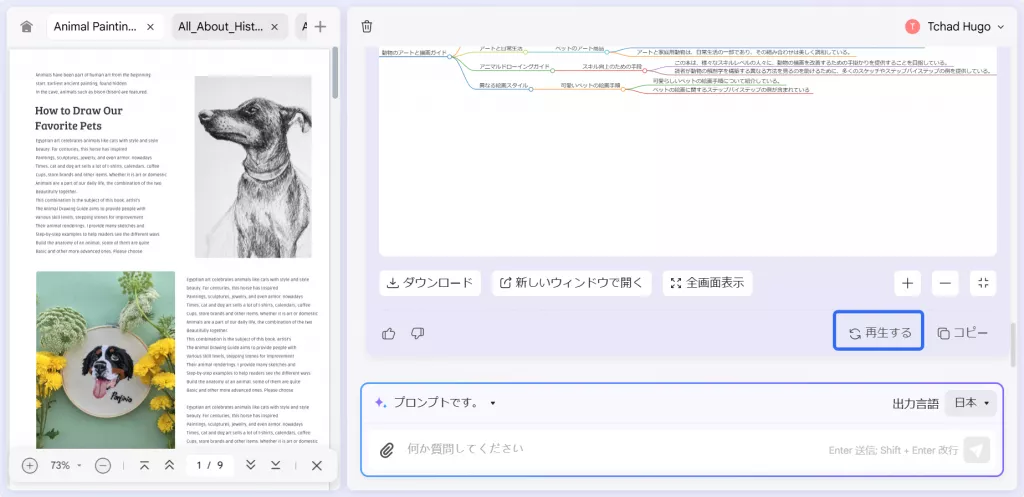The image size is (1024, 497).
Task: Click the ペットのアート node
Action: point(579,49)
